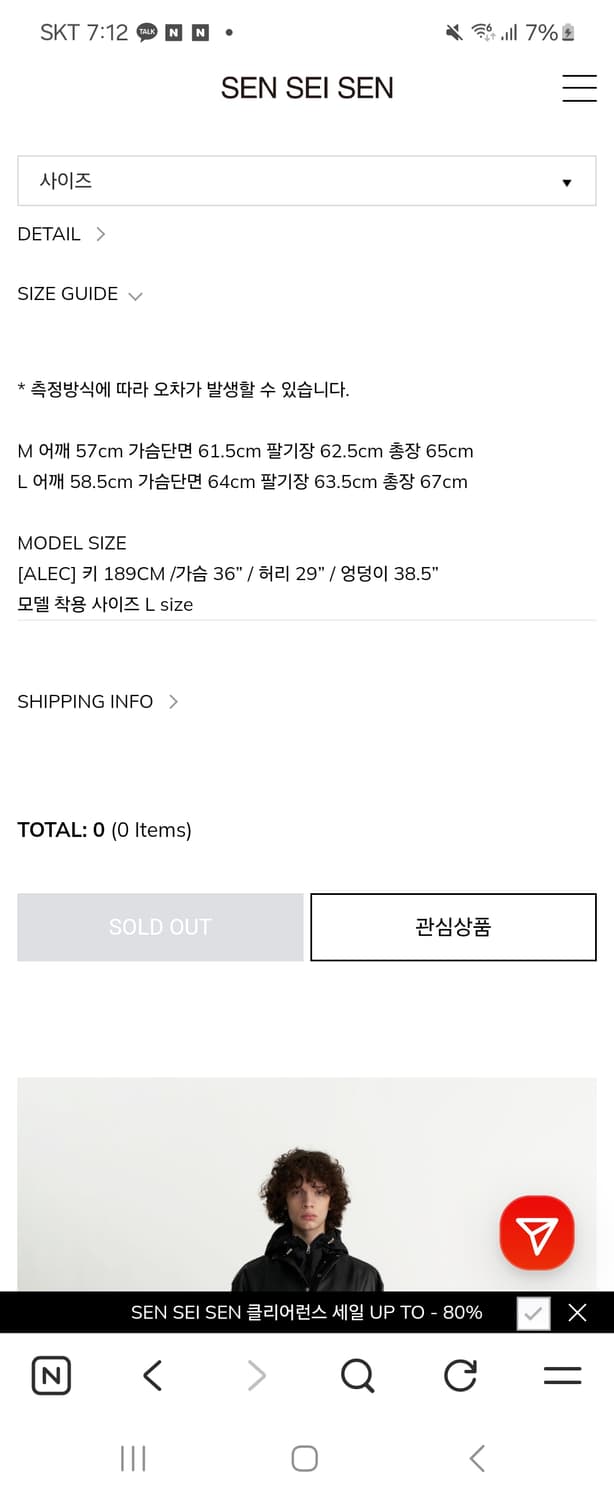Tap the red paper-plane floating button

coord(537,1233)
